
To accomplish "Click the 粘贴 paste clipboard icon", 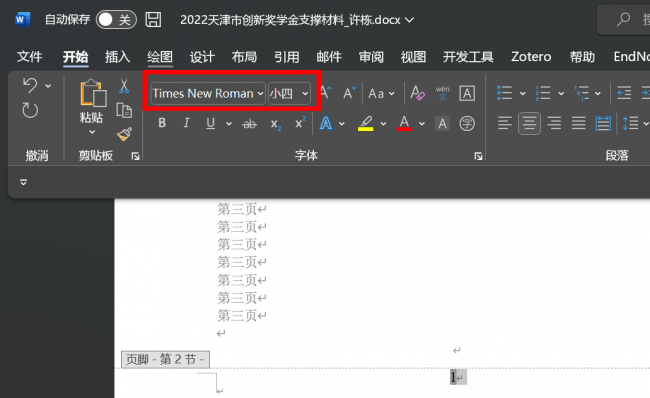I will pos(92,93).
